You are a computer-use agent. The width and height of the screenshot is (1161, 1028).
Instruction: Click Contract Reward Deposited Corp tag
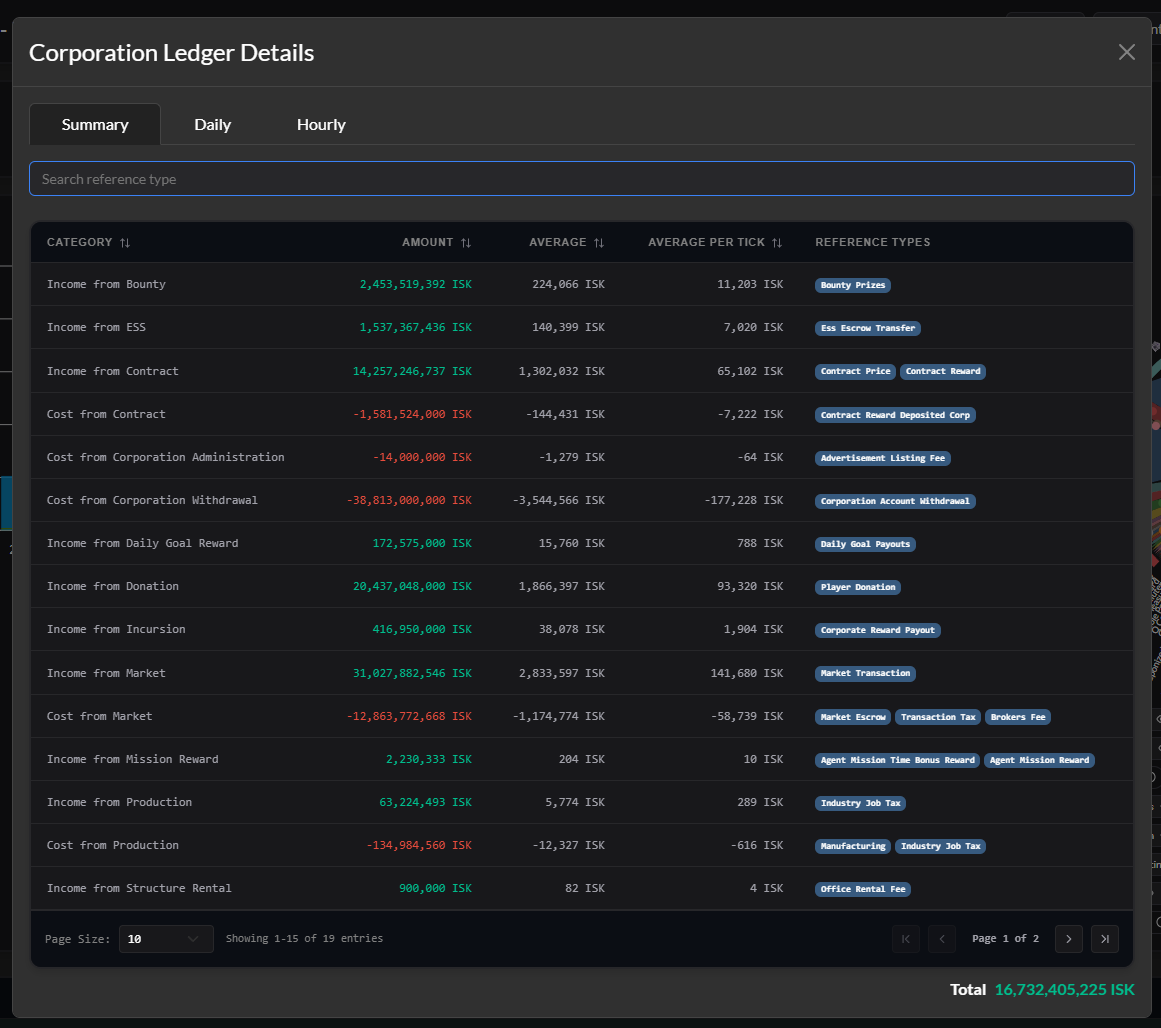[x=895, y=415]
